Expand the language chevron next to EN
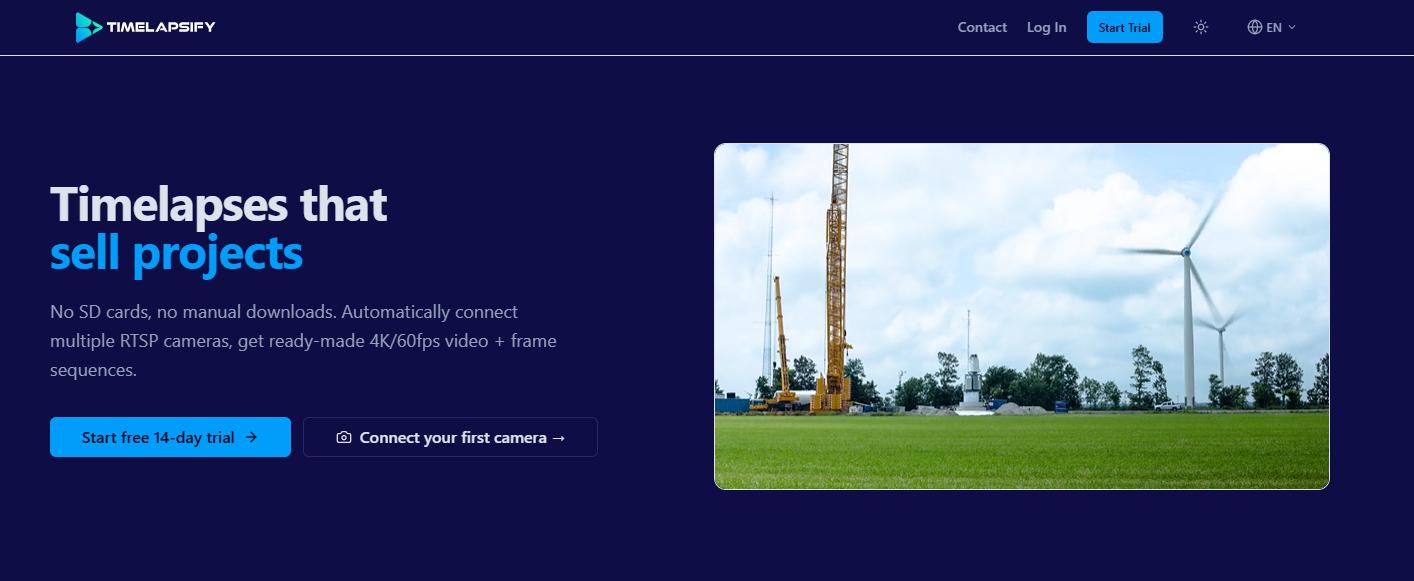 [1291, 27]
